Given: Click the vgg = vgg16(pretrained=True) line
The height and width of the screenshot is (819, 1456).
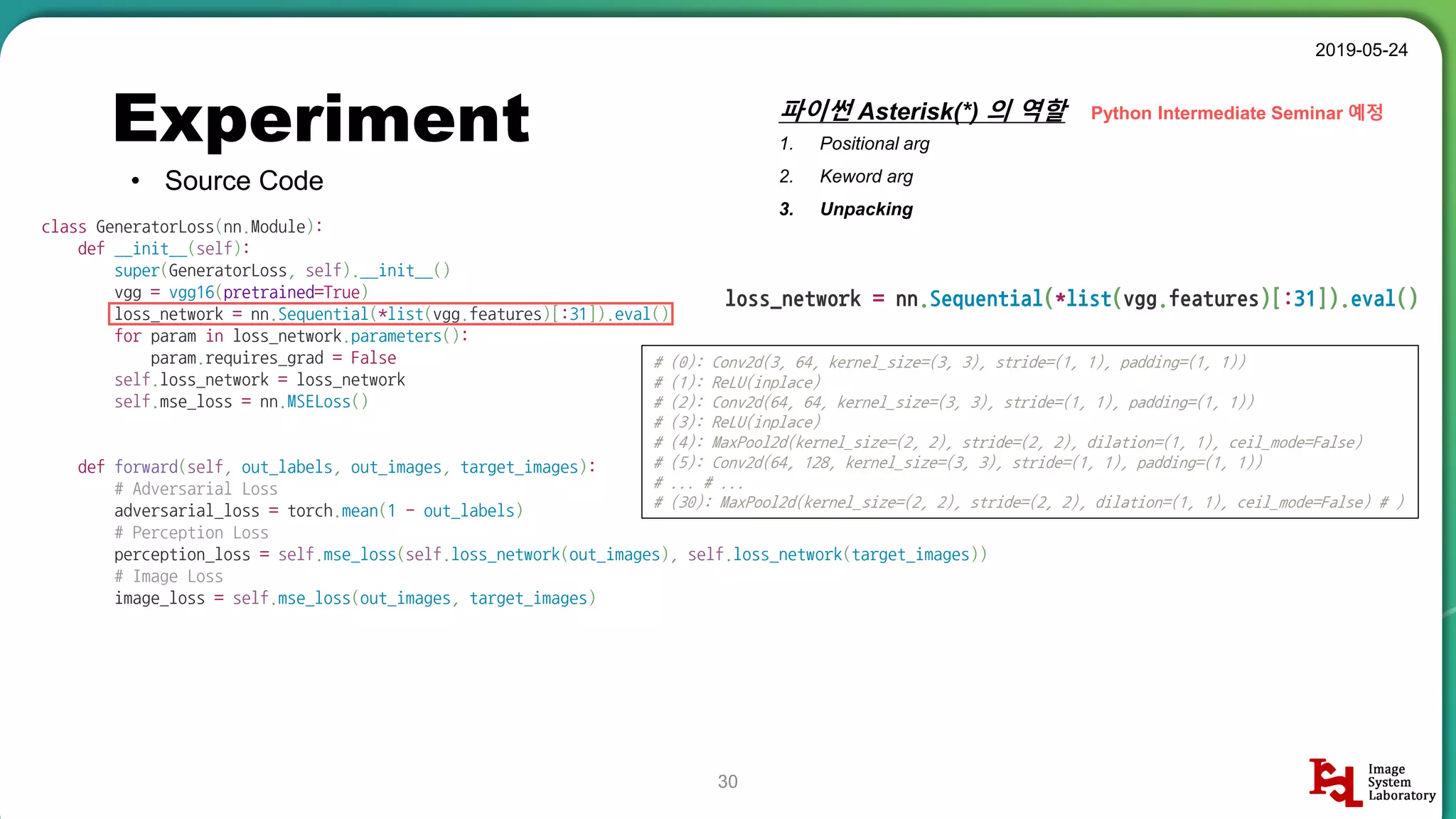Looking at the screenshot, I should [241, 292].
